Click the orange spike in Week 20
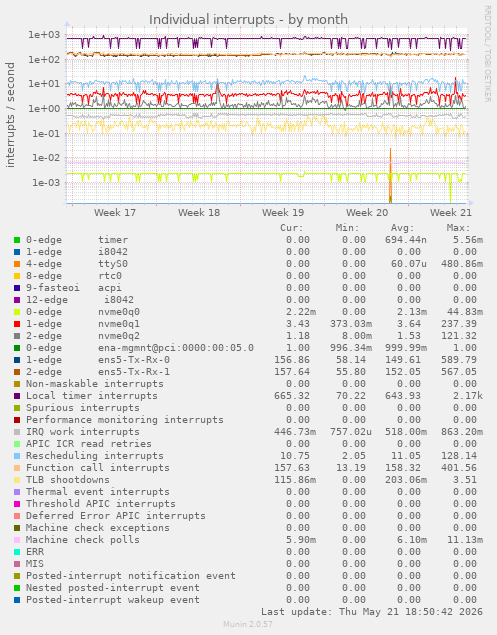 390,174
